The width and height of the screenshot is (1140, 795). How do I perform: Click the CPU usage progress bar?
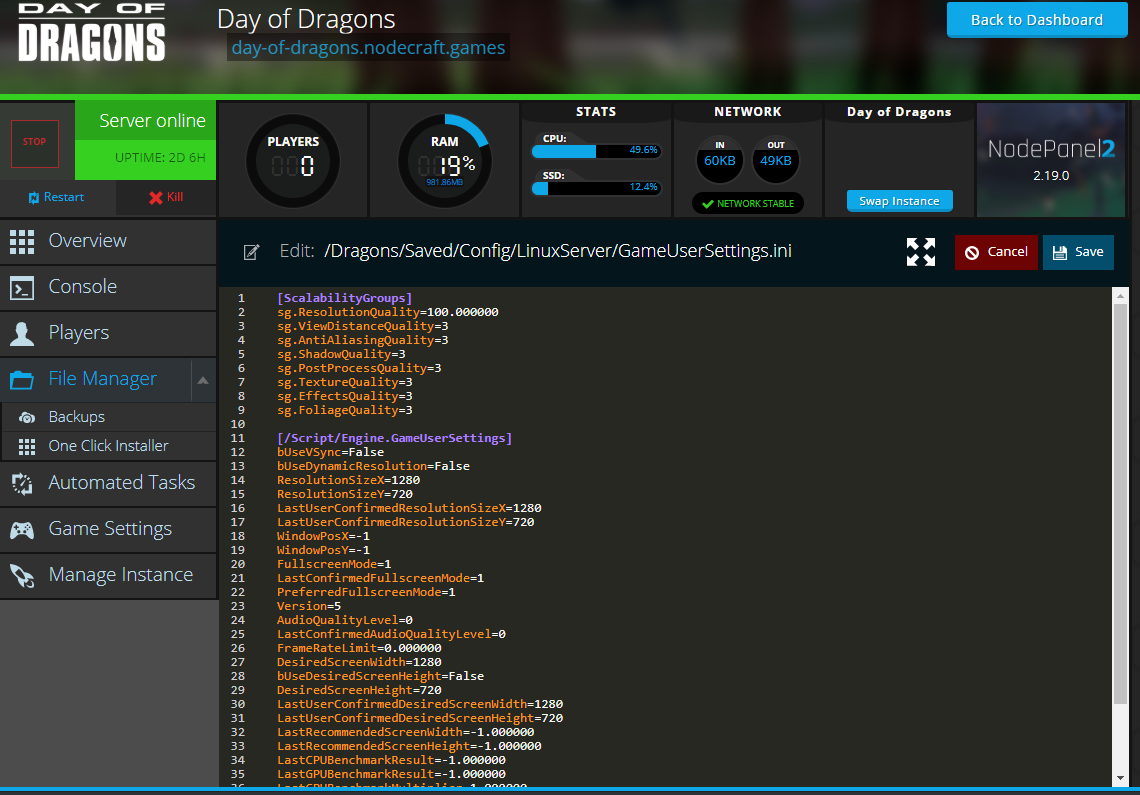[x=597, y=151]
